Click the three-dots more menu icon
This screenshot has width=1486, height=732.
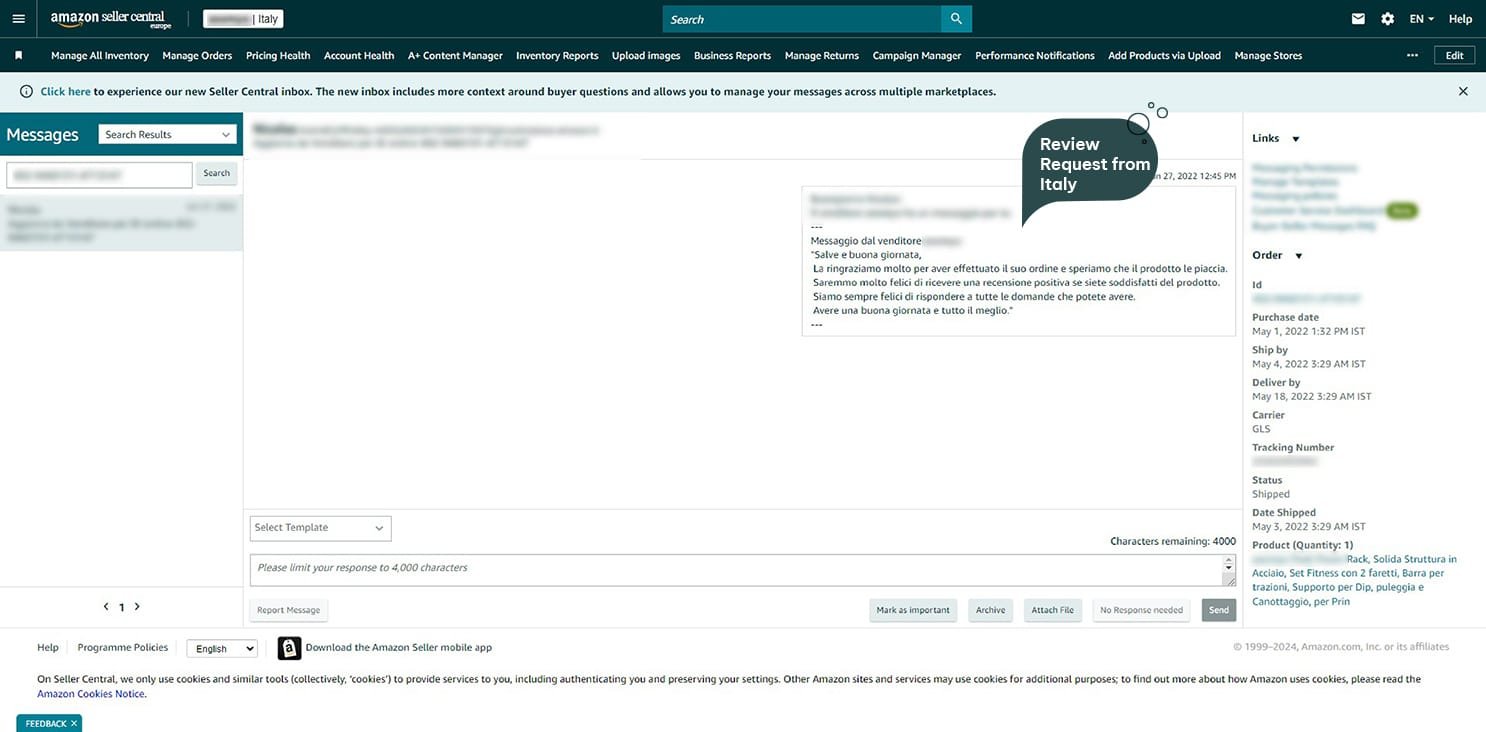[x=1412, y=56]
